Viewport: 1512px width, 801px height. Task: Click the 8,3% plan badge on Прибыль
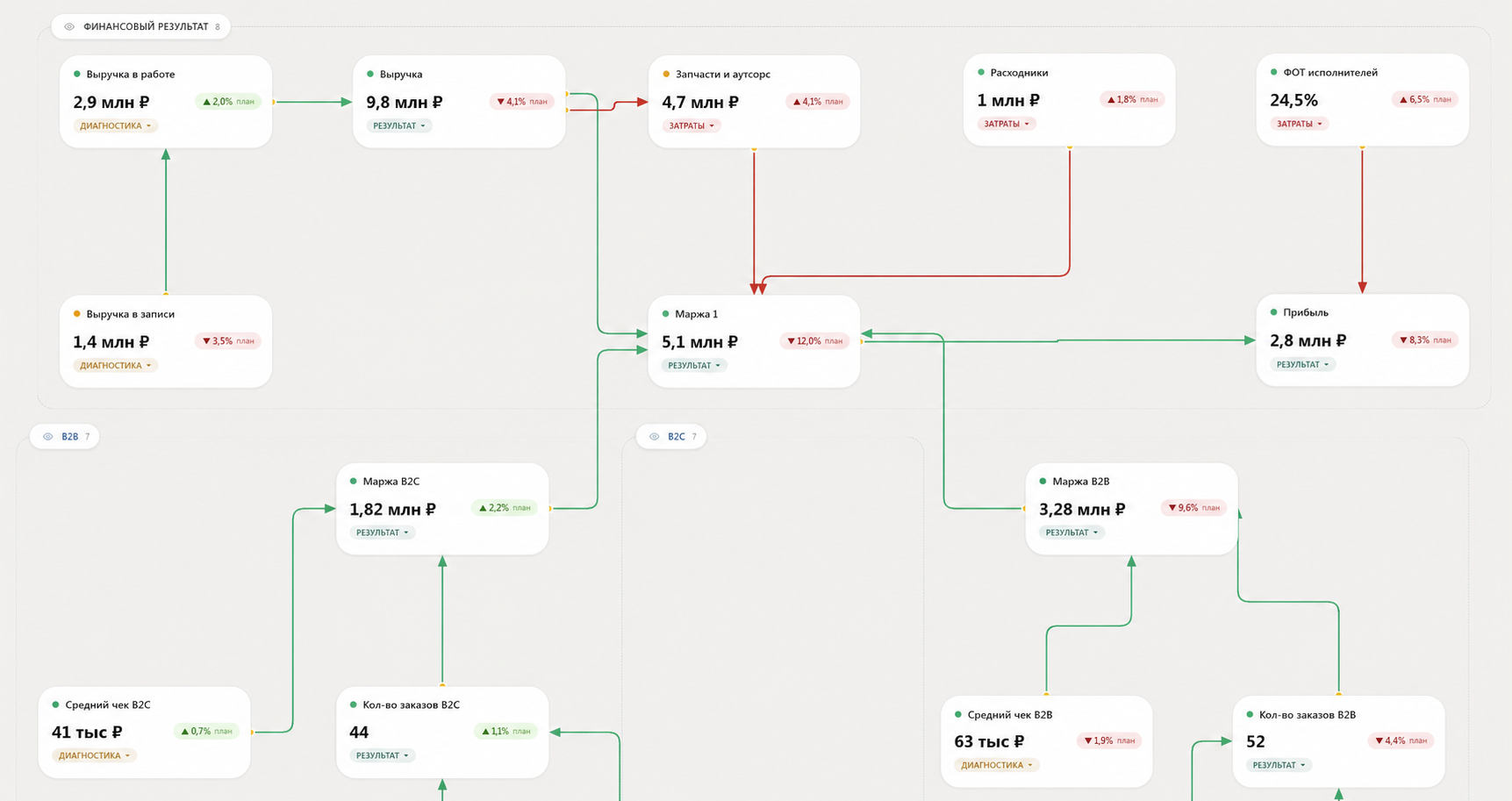(1424, 340)
